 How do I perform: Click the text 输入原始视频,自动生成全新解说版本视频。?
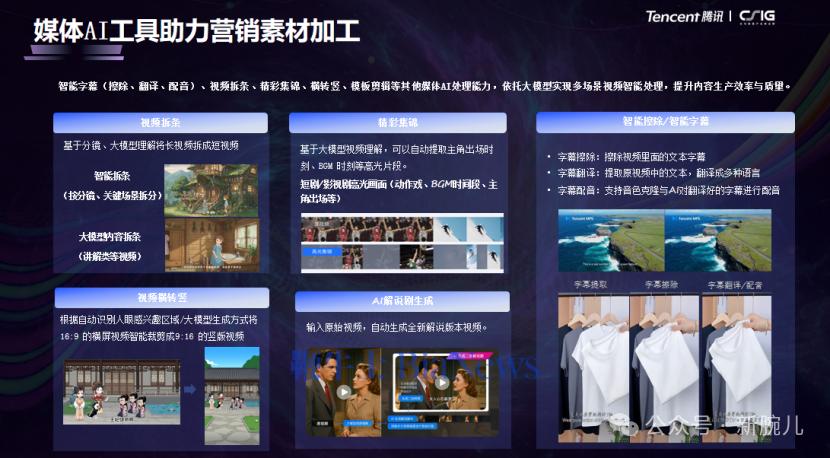396,327
